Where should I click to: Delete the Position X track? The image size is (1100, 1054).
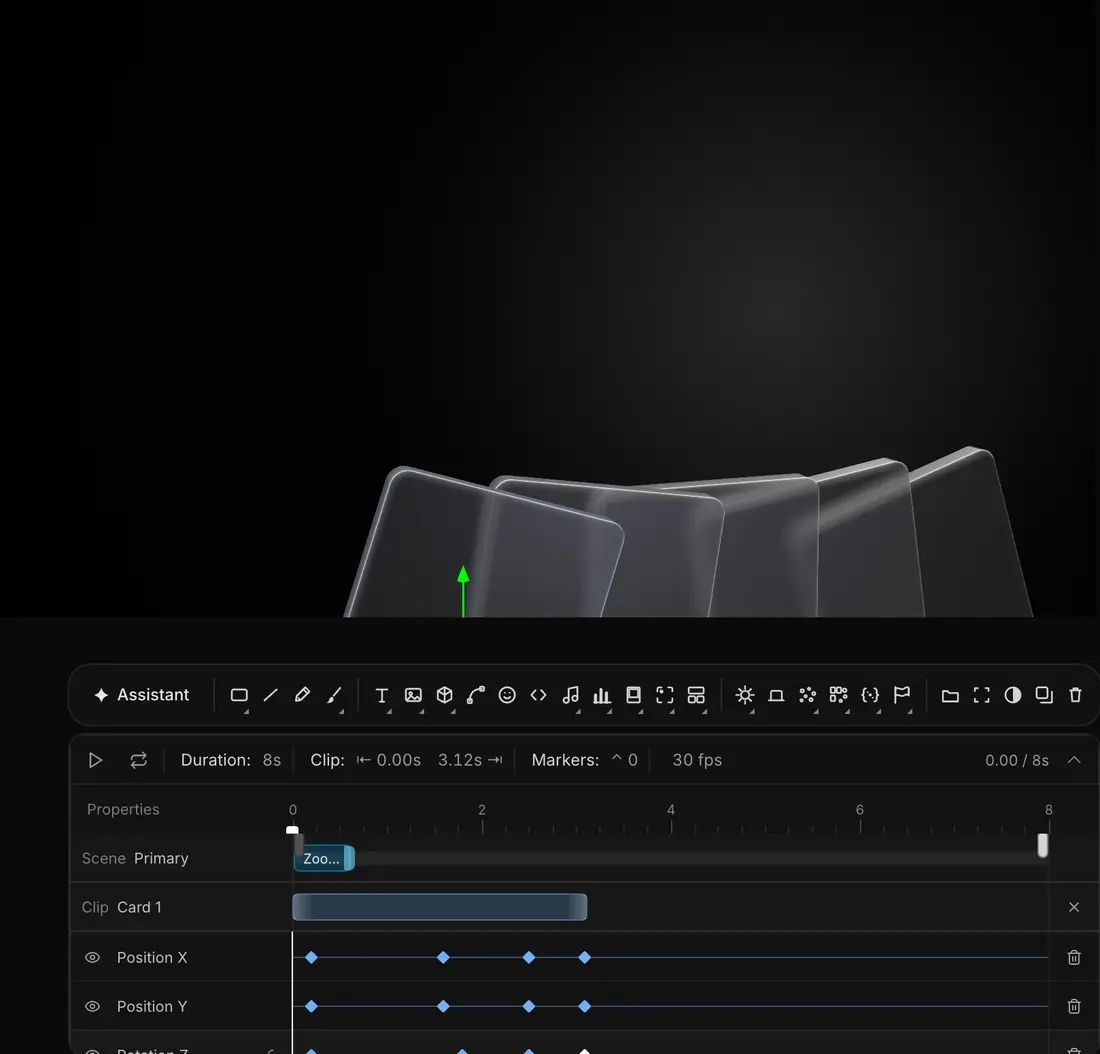[x=1074, y=957]
